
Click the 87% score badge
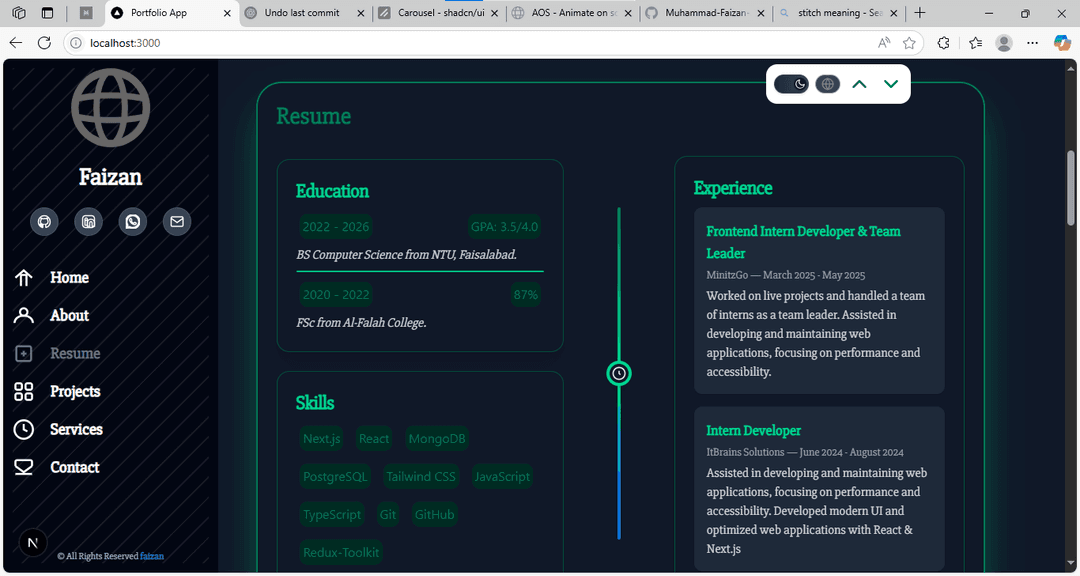tap(526, 295)
